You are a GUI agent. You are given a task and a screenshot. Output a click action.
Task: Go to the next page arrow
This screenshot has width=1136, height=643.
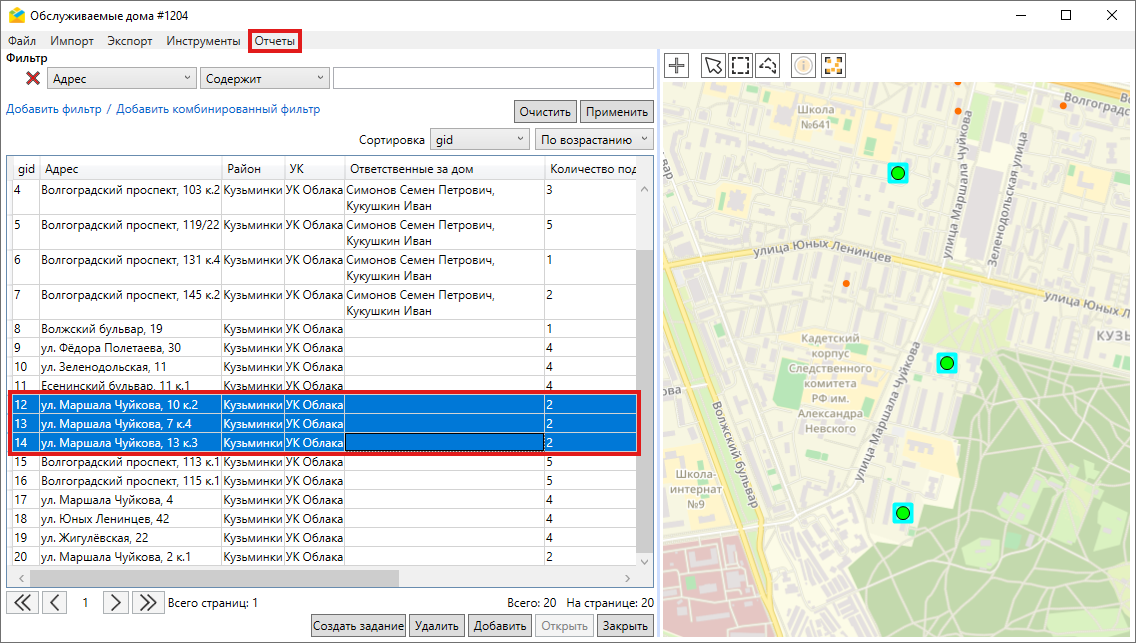[x=117, y=602]
